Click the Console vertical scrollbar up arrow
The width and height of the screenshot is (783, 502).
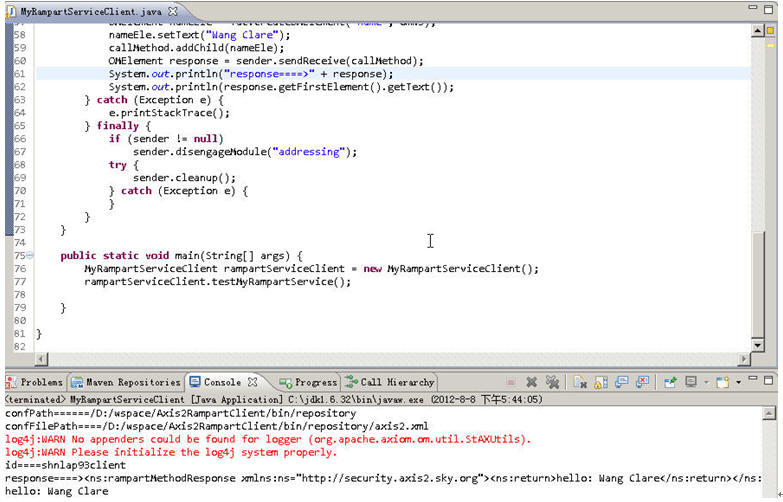pyautogui.click(x=770, y=414)
